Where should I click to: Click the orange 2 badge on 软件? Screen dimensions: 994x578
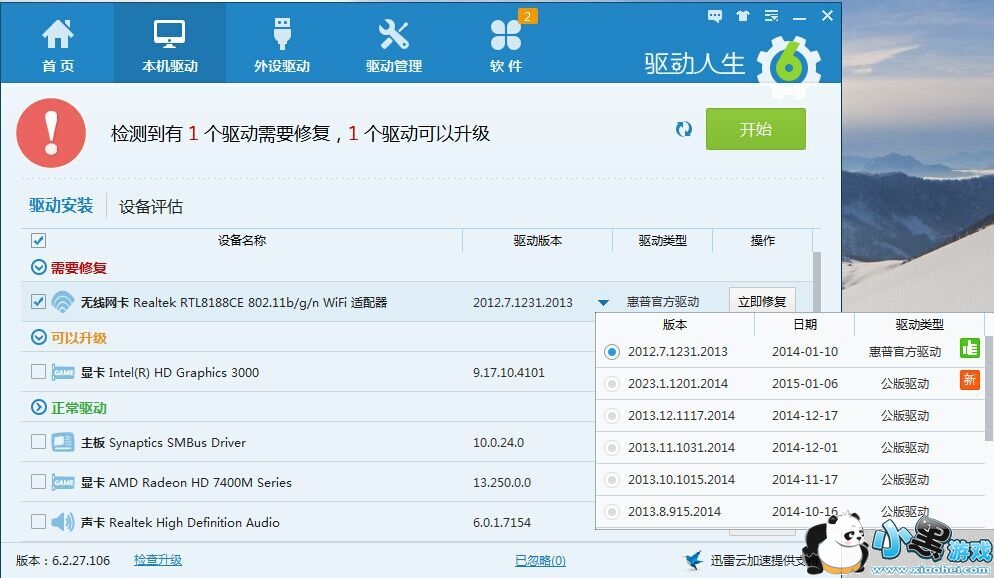click(x=527, y=16)
